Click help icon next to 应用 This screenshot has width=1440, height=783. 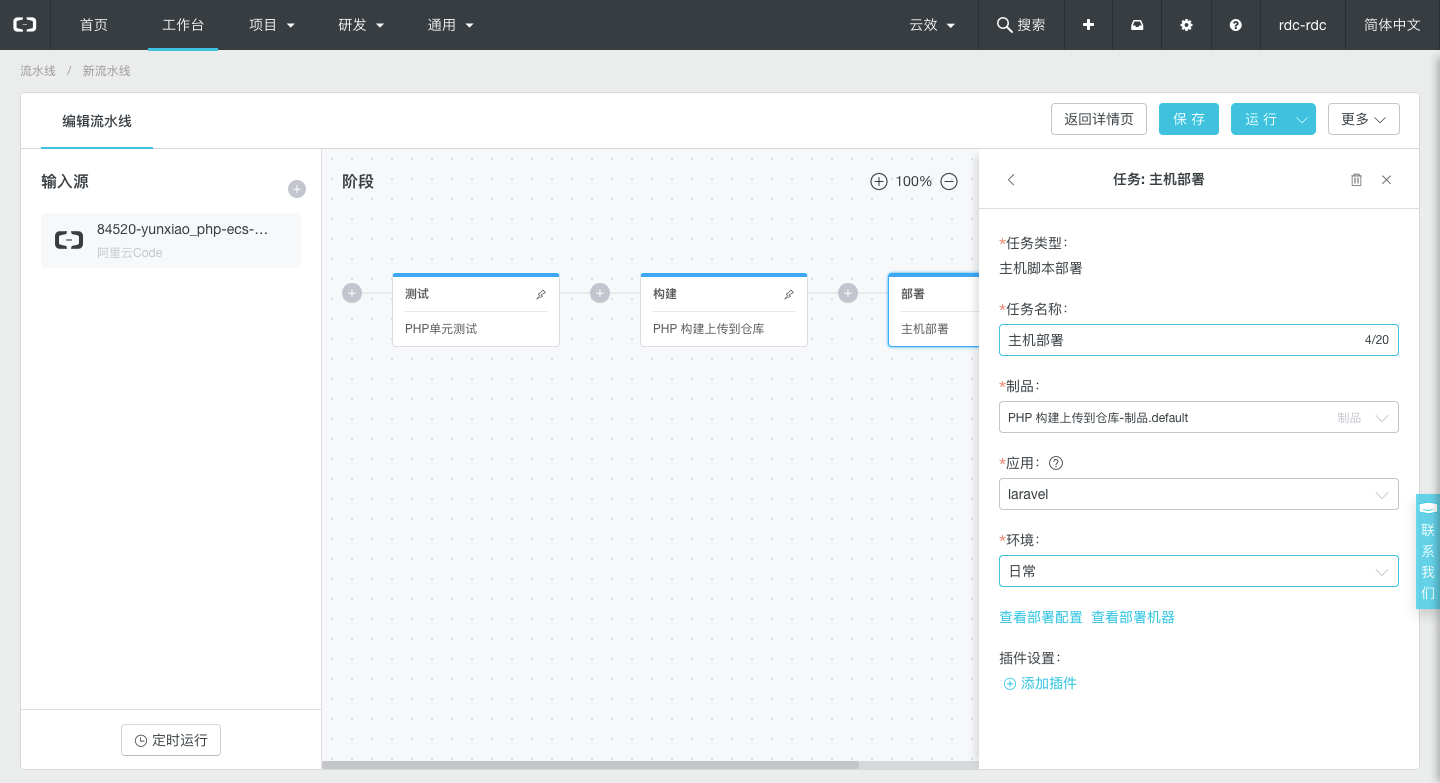(x=1056, y=463)
